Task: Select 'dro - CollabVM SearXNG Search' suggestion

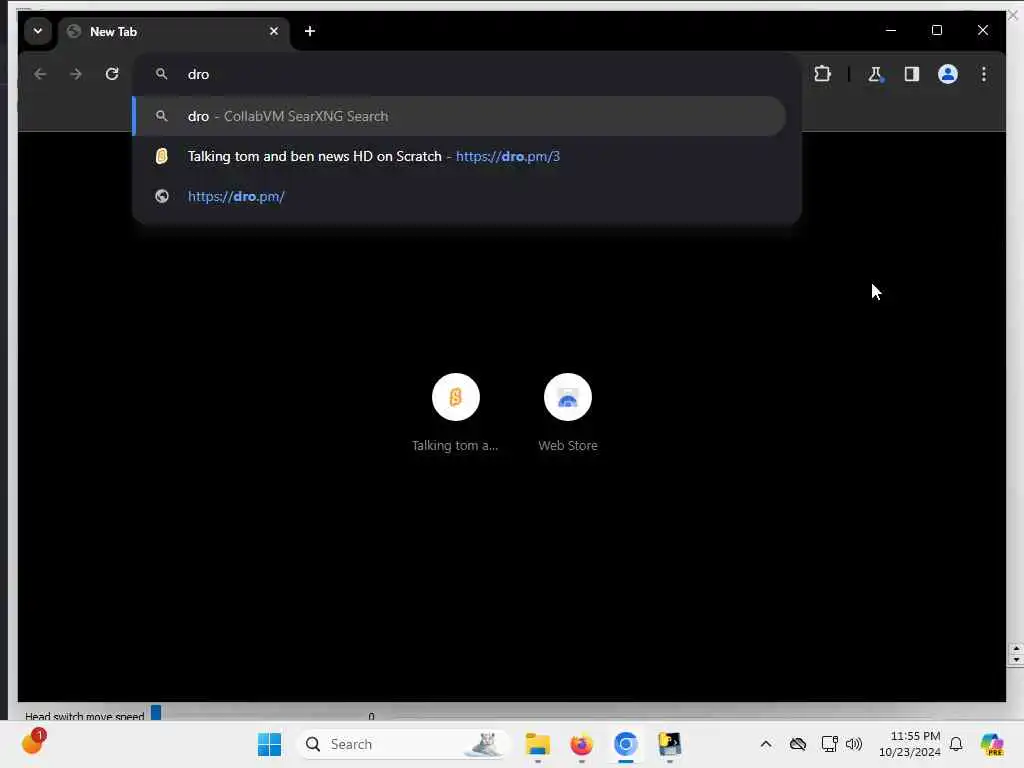Action: click(459, 116)
